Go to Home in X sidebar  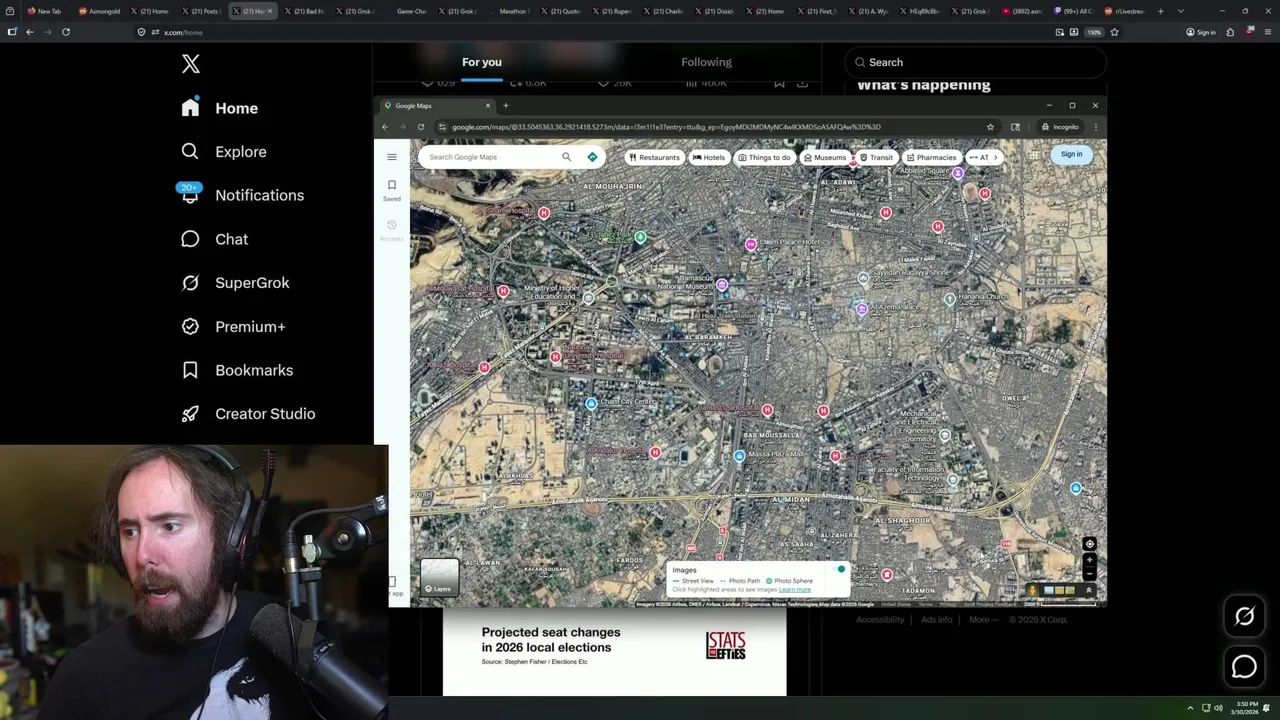click(x=219, y=108)
